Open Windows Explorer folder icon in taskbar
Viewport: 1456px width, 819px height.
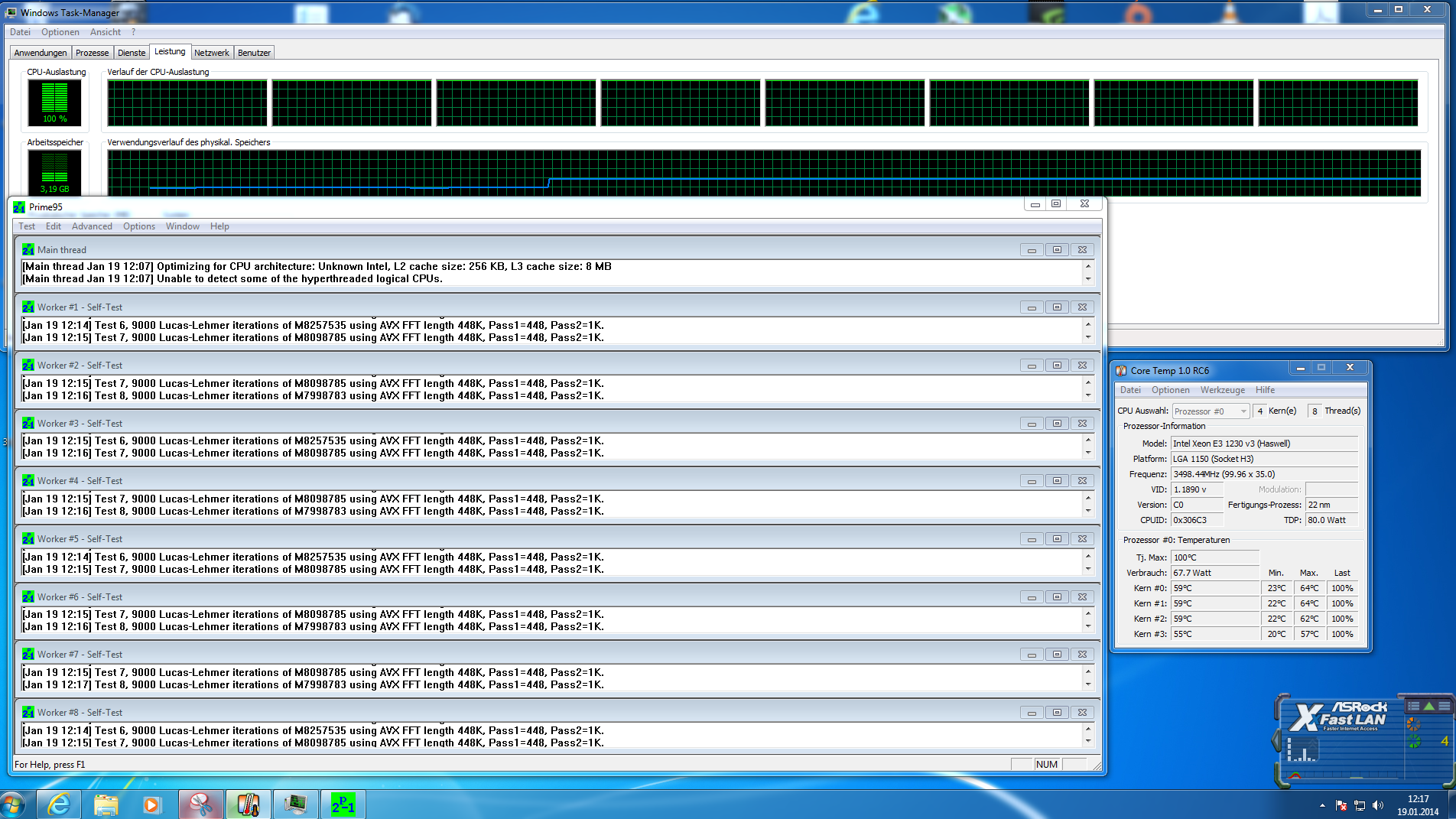[x=106, y=804]
